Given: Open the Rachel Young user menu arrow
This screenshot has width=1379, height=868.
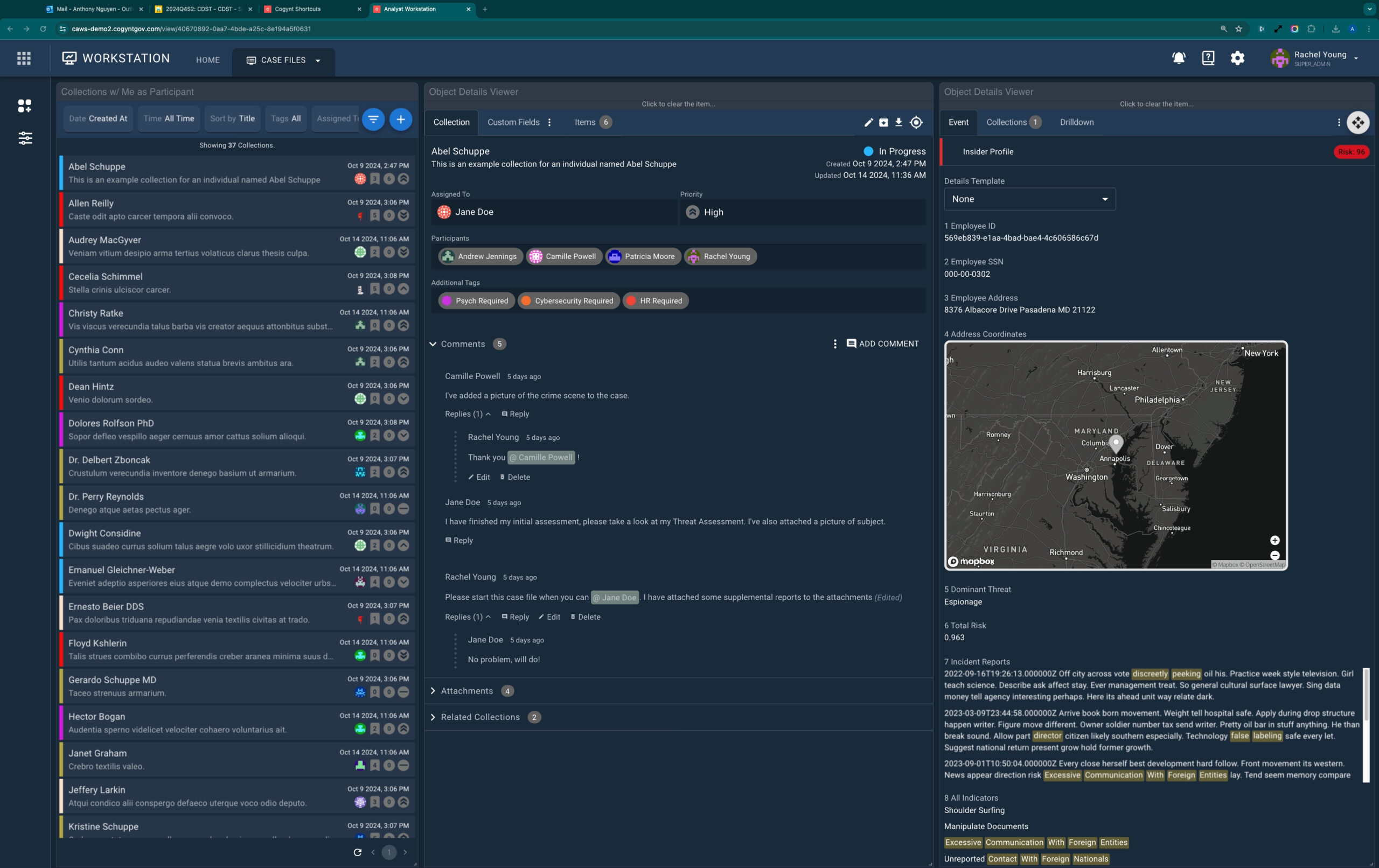Looking at the screenshot, I should (1355, 58).
